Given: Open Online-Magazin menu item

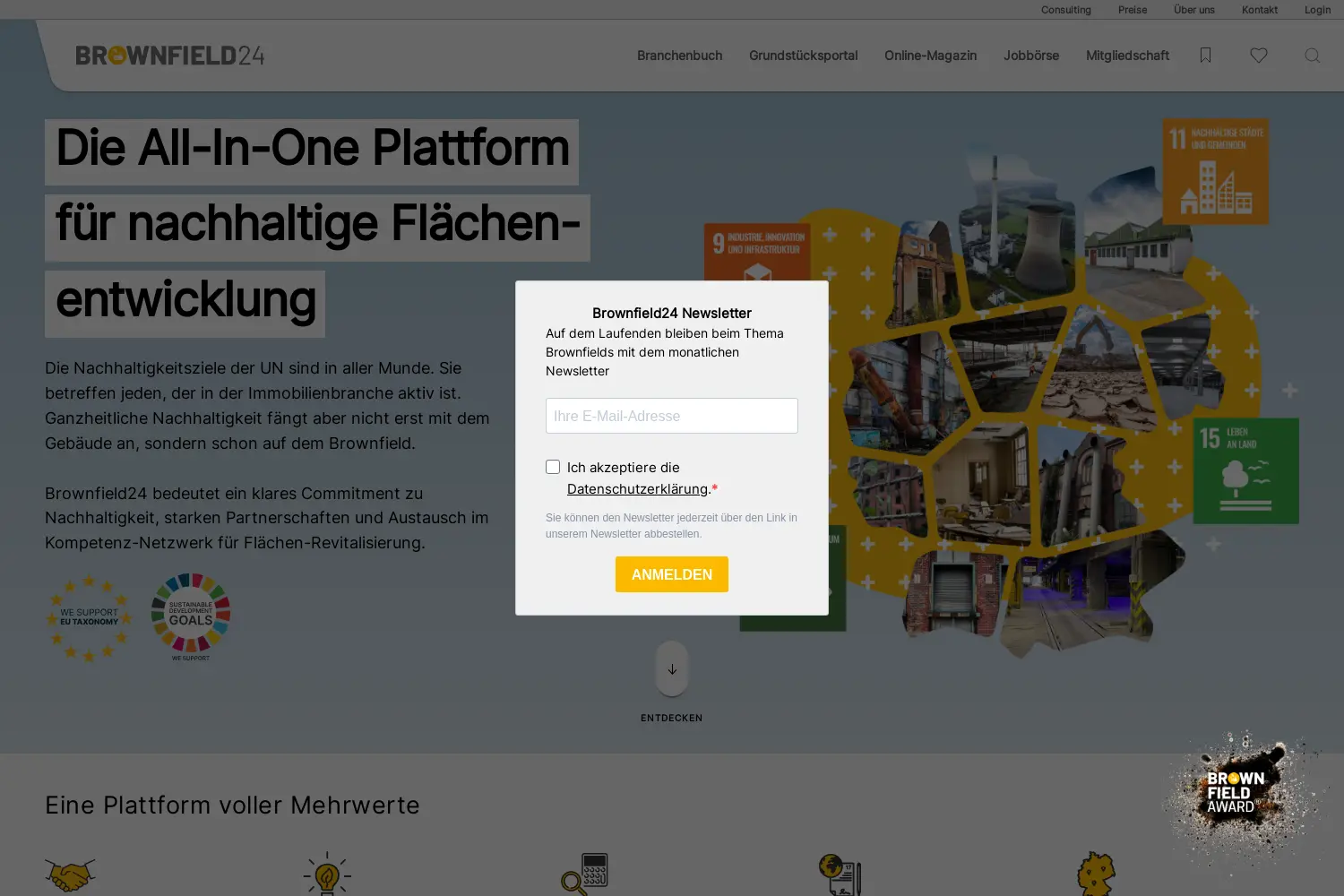Looking at the screenshot, I should pos(931,56).
